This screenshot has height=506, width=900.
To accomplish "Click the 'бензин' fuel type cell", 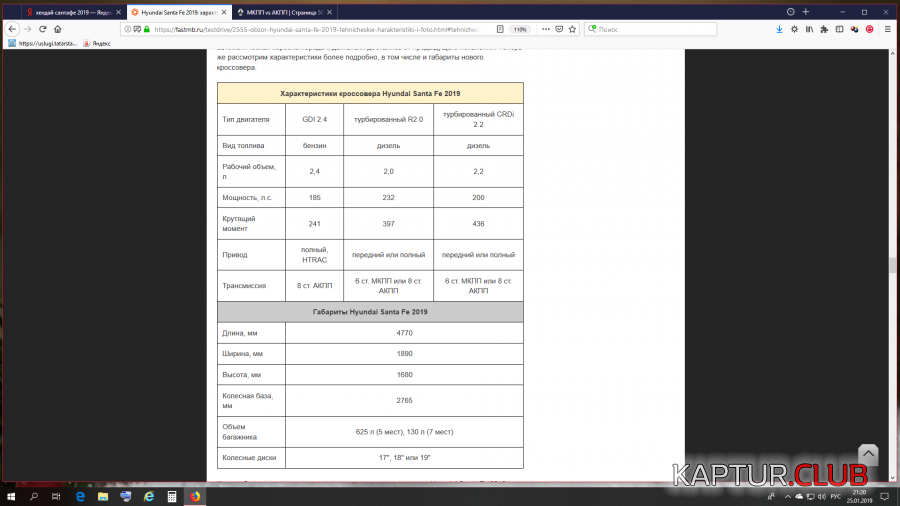I will coord(315,146).
